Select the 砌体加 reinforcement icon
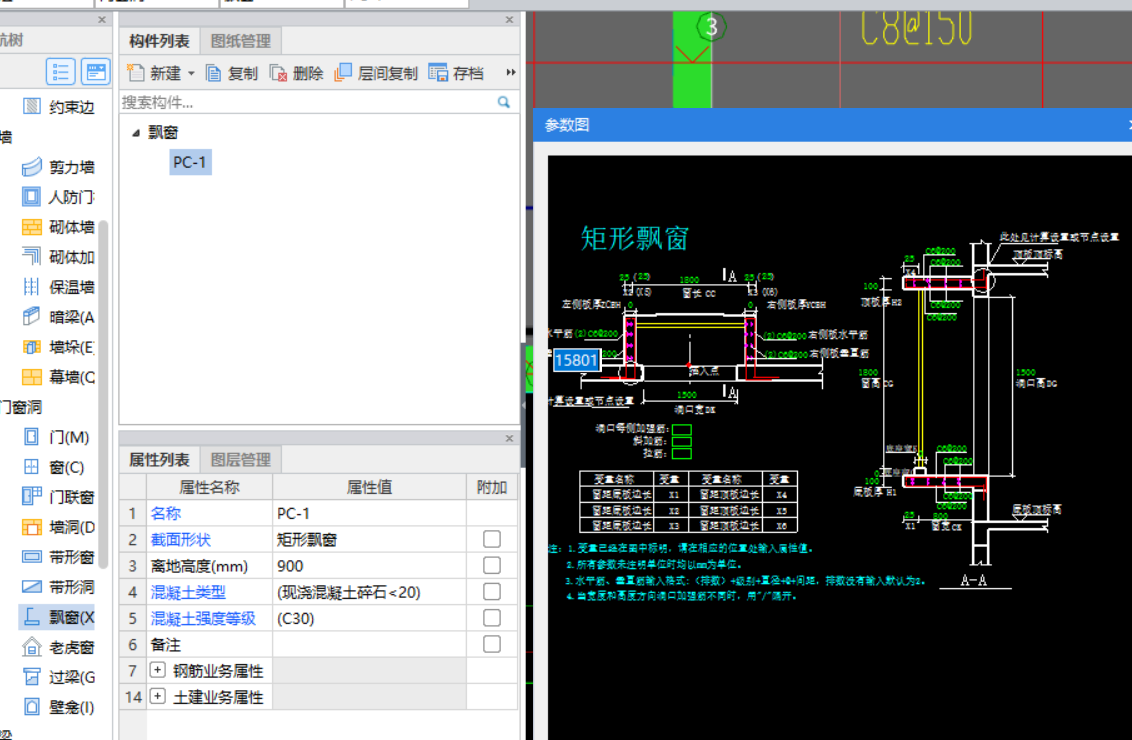Image resolution: width=1132 pixels, height=740 pixels. click(x=31, y=257)
